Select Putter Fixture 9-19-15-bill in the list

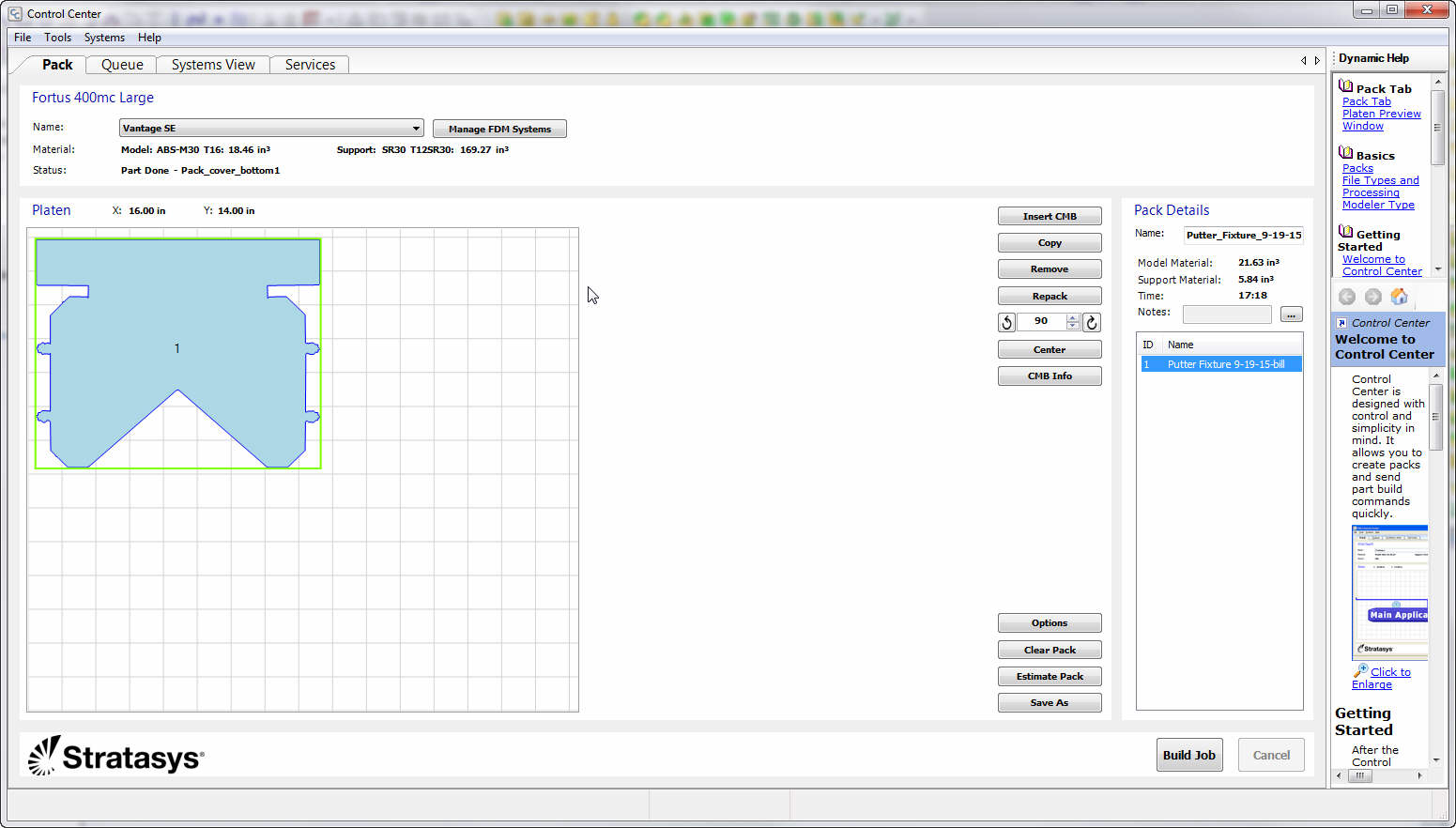point(1221,364)
